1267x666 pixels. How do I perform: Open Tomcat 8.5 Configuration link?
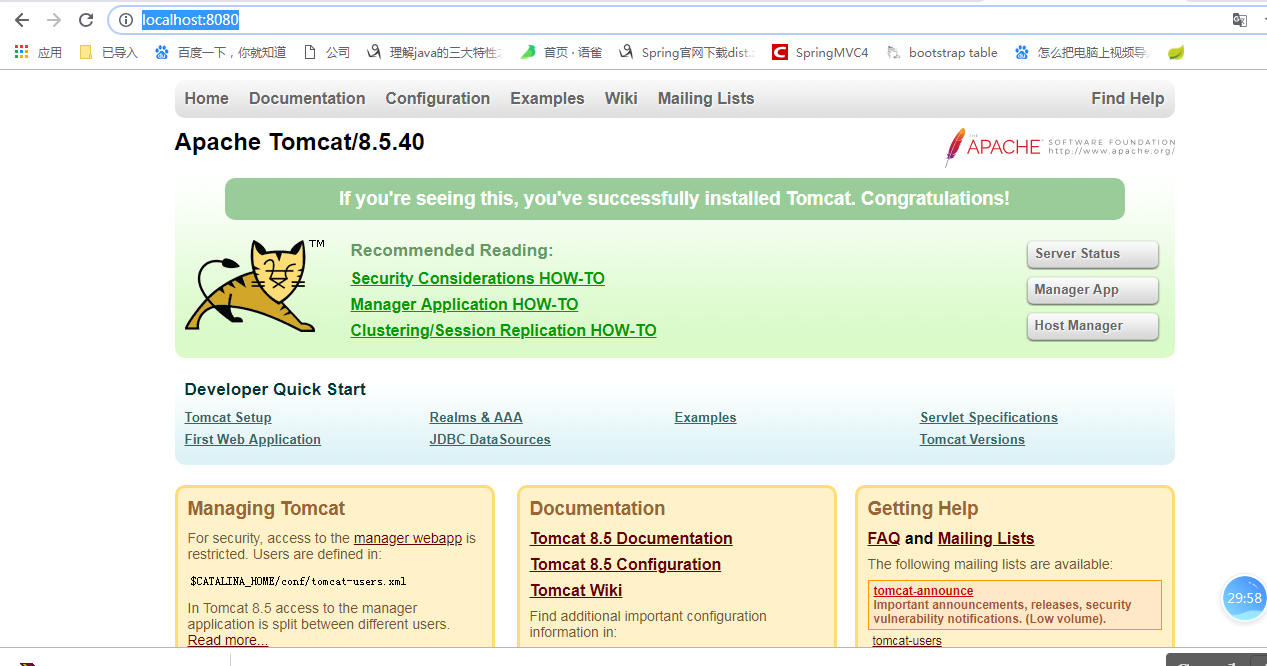(626, 564)
